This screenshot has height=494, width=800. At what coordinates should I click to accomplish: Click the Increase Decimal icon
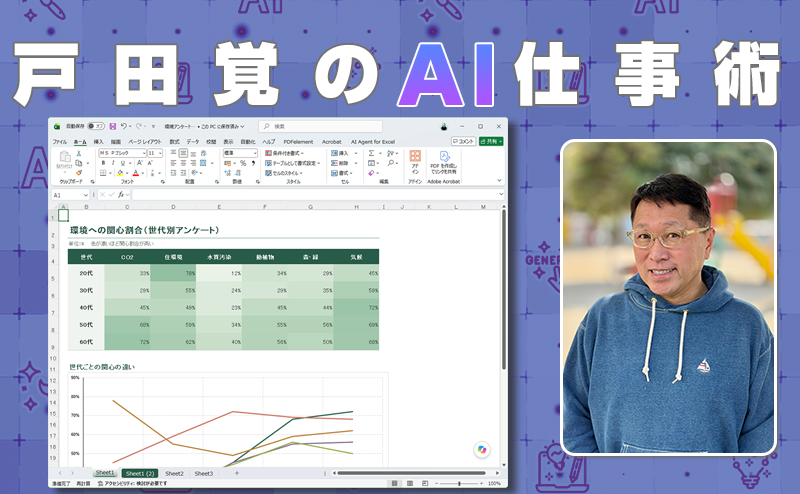pos(228,173)
